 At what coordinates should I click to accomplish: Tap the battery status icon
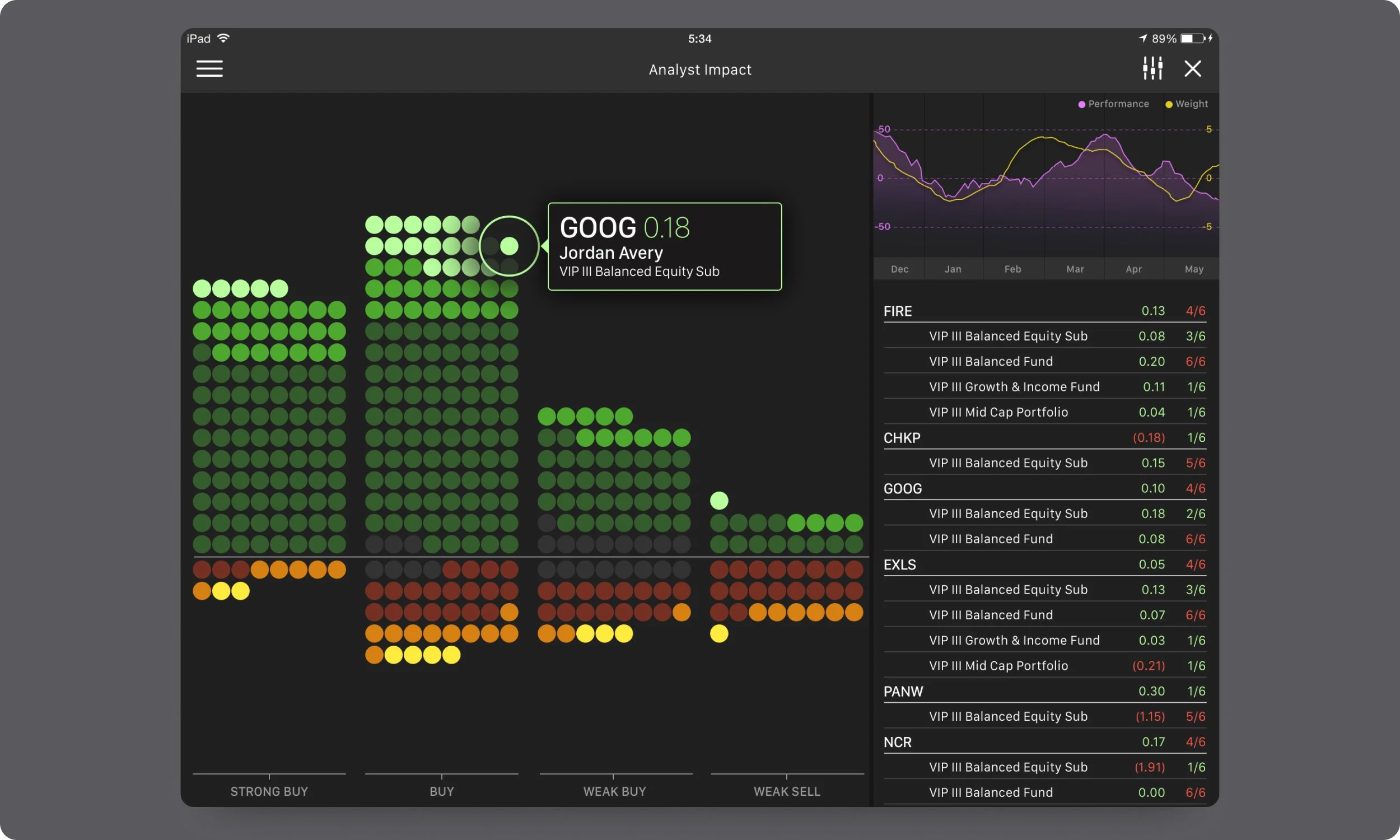[x=1192, y=39]
